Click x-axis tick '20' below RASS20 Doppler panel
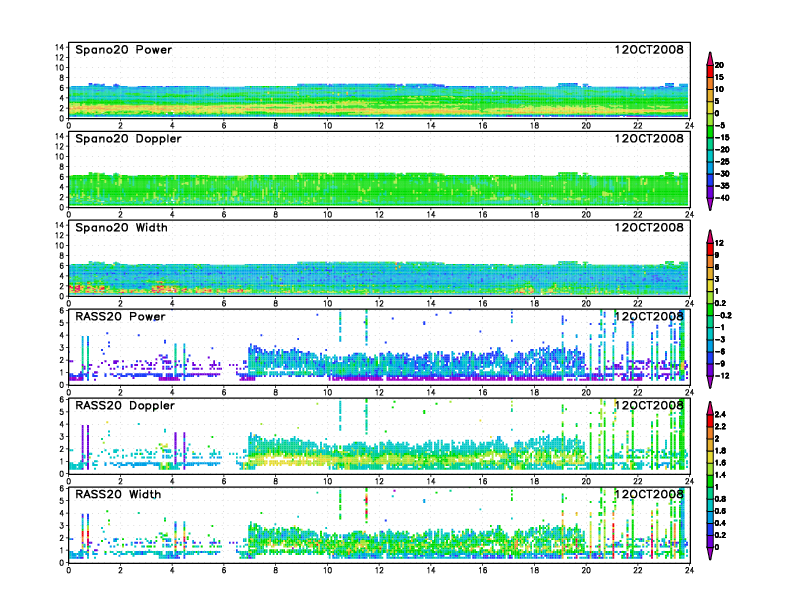The width and height of the screenshot is (792, 612). point(586,481)
